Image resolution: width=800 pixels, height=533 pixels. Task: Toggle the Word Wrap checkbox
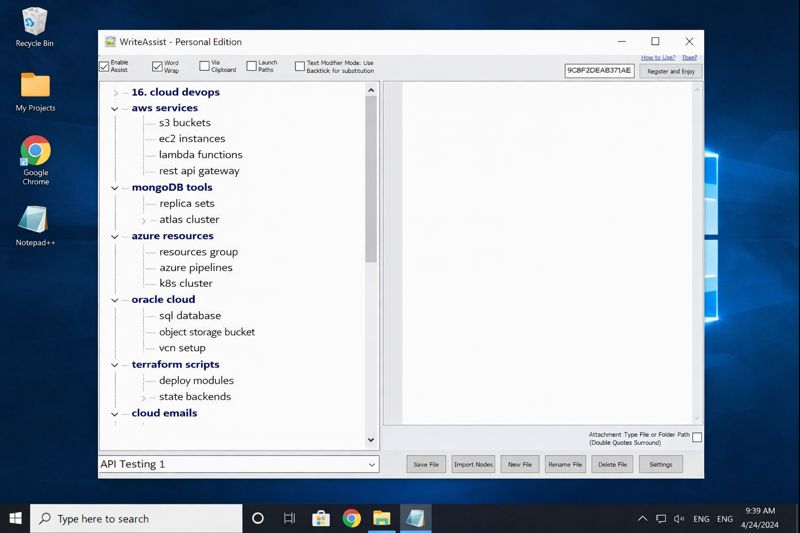pyautogui.click(x=157, y=67)
